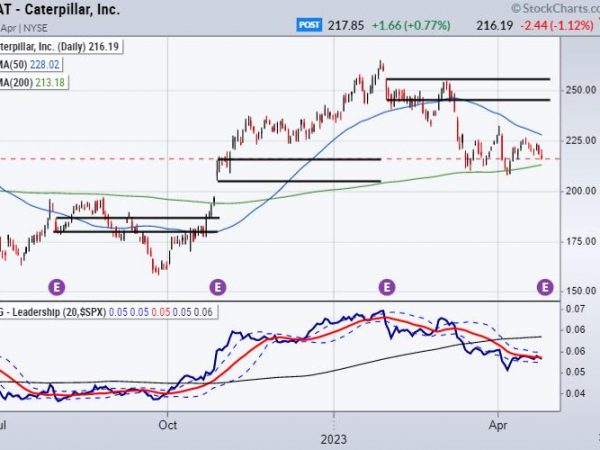Screen dimensions: 600x450
Task: Click the 0.04 indicator axis label
Action: (576, 393)
